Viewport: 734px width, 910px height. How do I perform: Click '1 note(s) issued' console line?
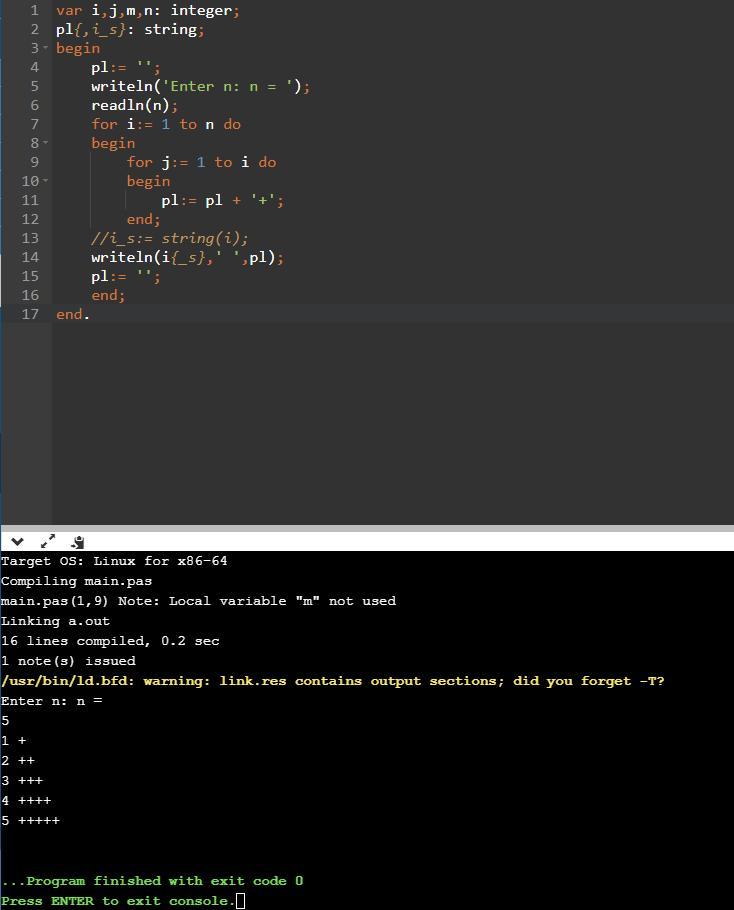[68, 661]
